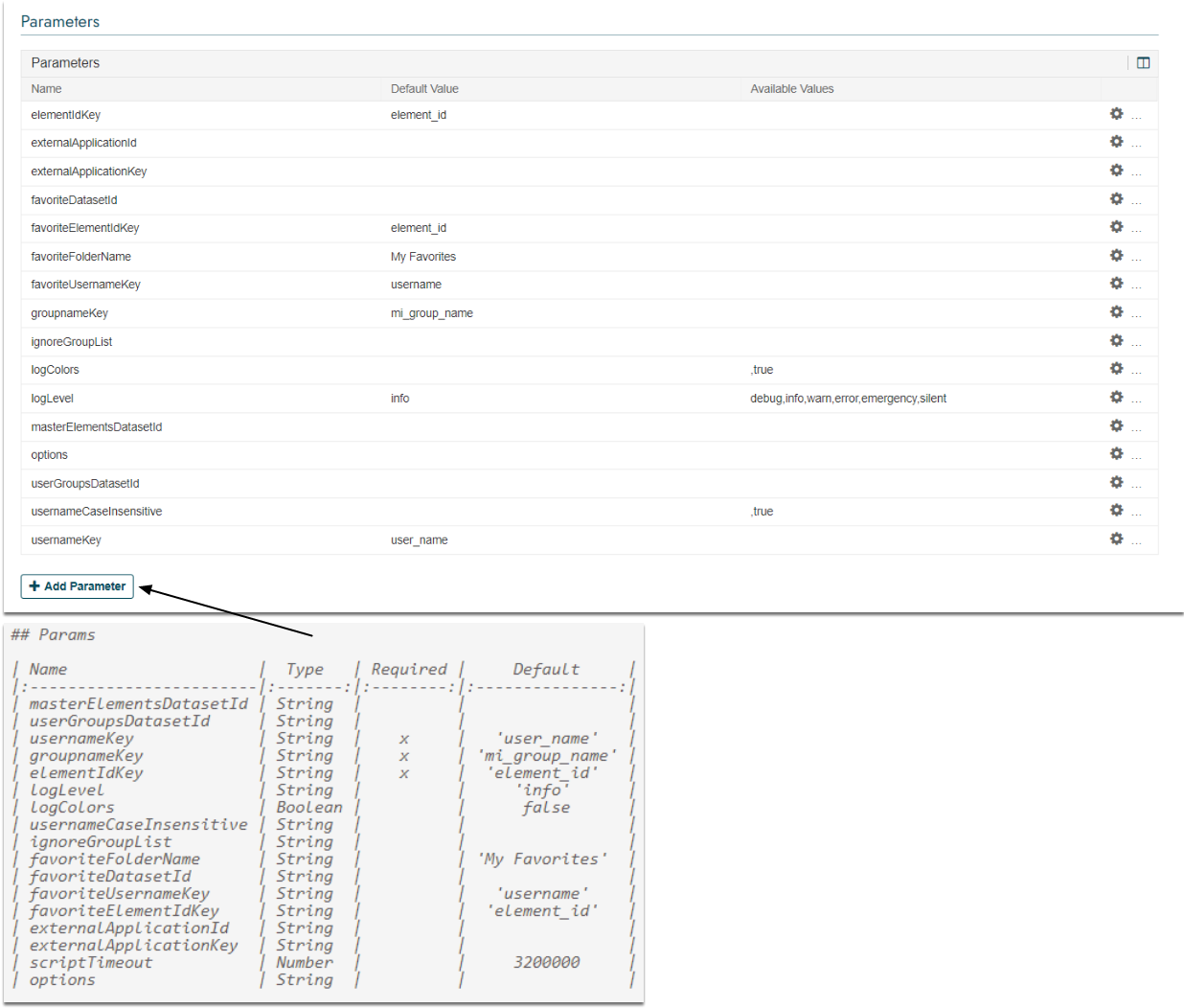The image size is (1184, 1008).
Task: Click the ',true' available value of logColors
Action: tap(762, 370)
